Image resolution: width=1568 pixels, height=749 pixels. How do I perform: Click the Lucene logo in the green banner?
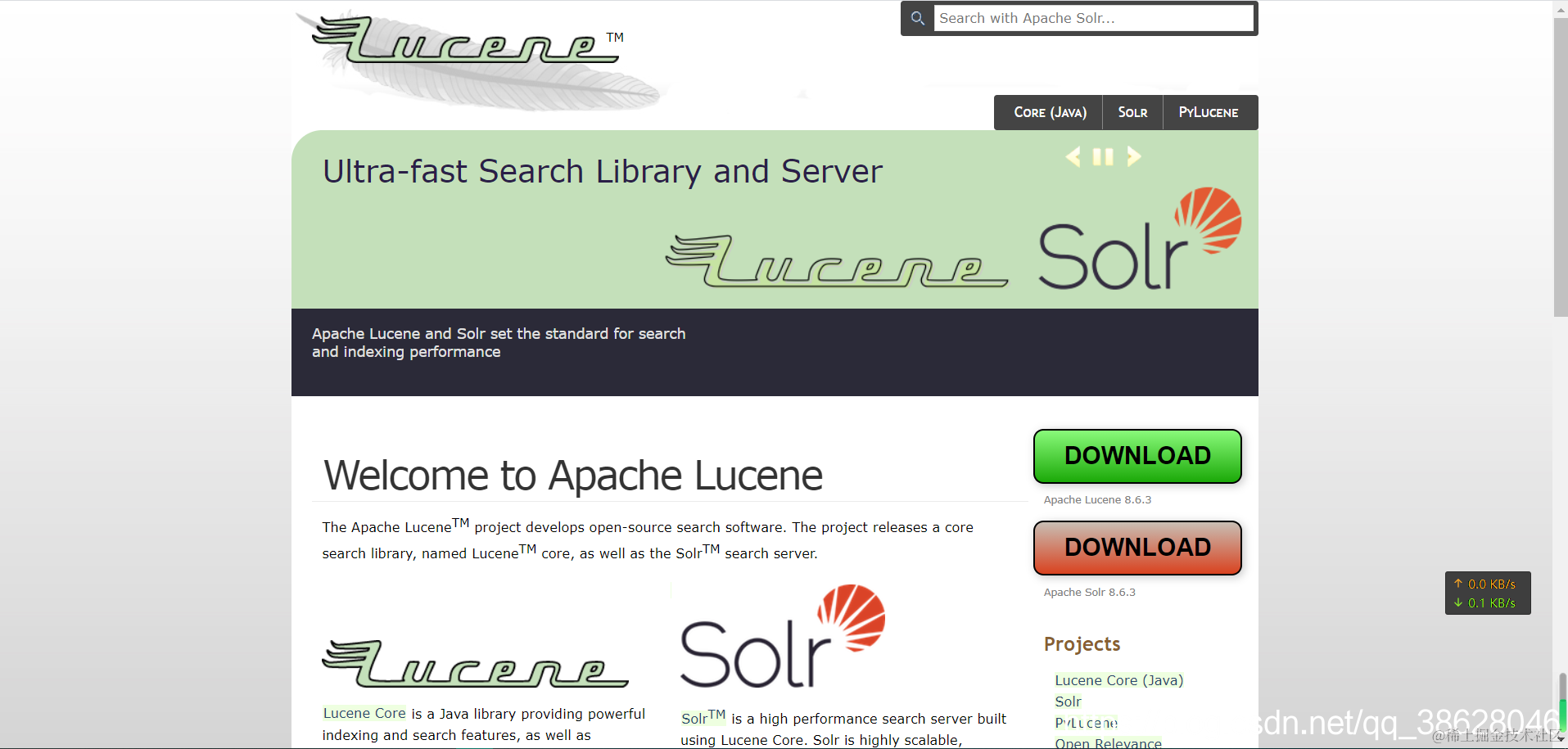pos(837,261)
